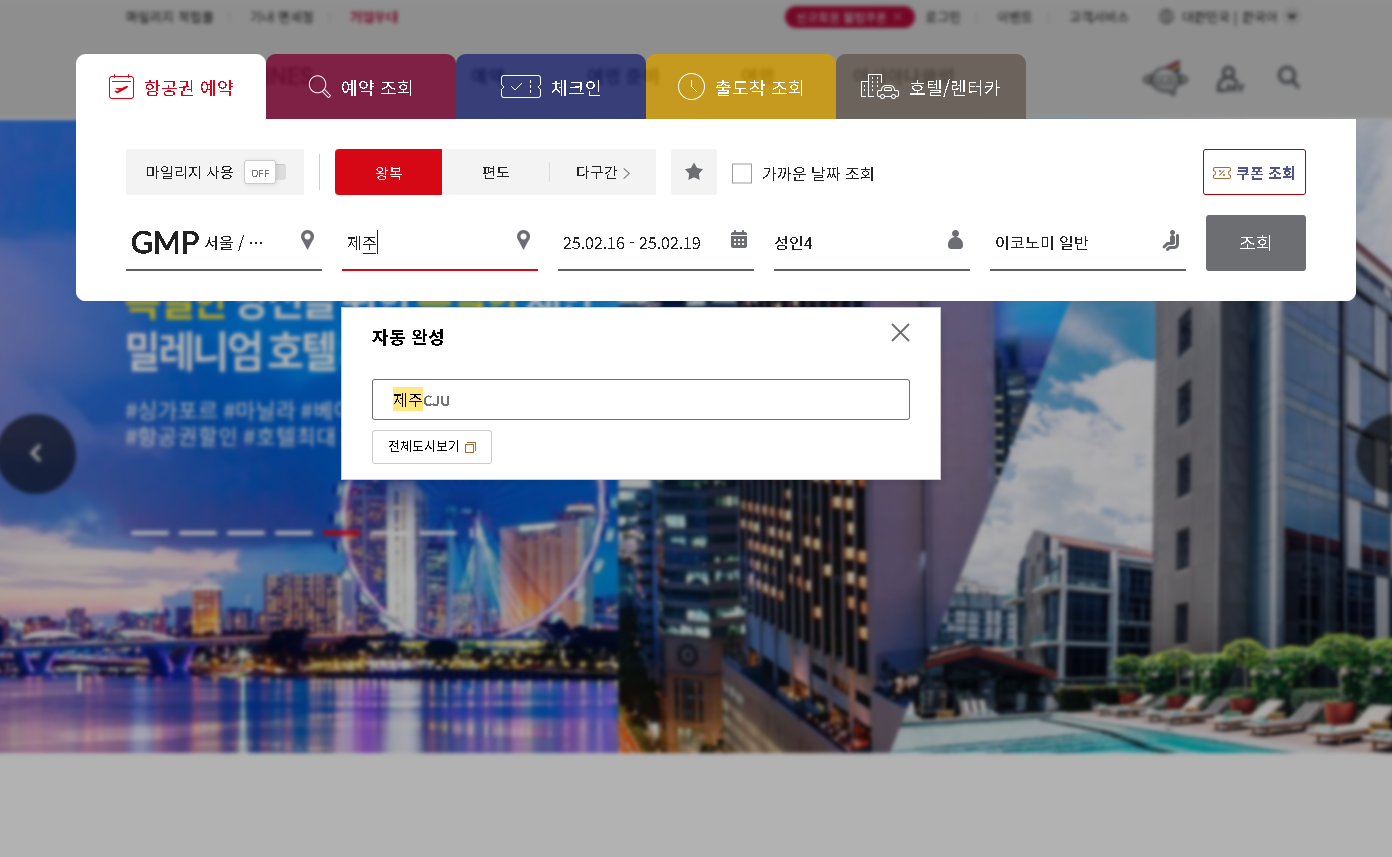Click the red carousel dot indicator
This screenshot has height=857, width=1392.
(x=340, y=533)
